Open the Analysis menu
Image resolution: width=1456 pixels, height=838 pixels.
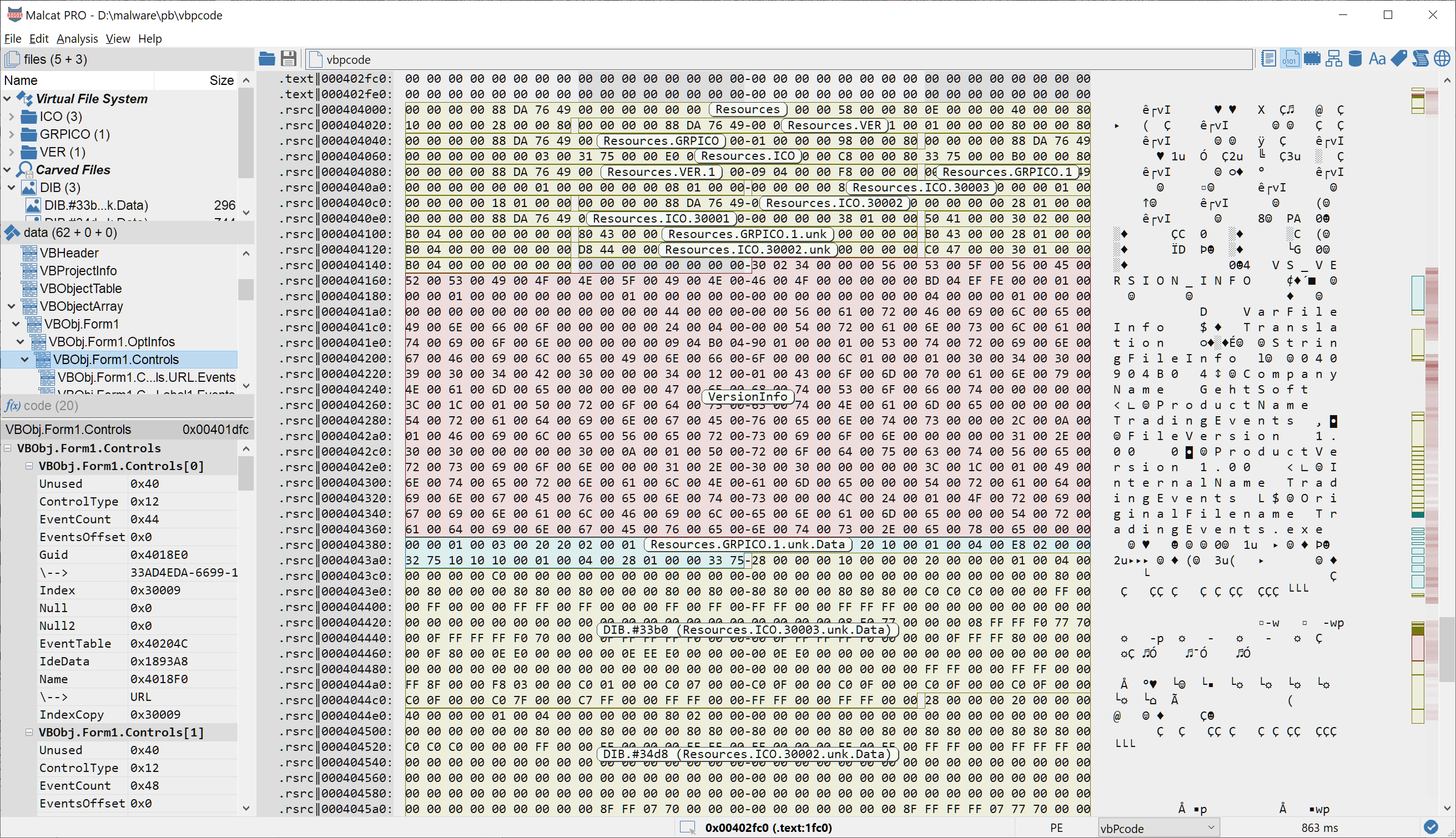pos(77,38)
